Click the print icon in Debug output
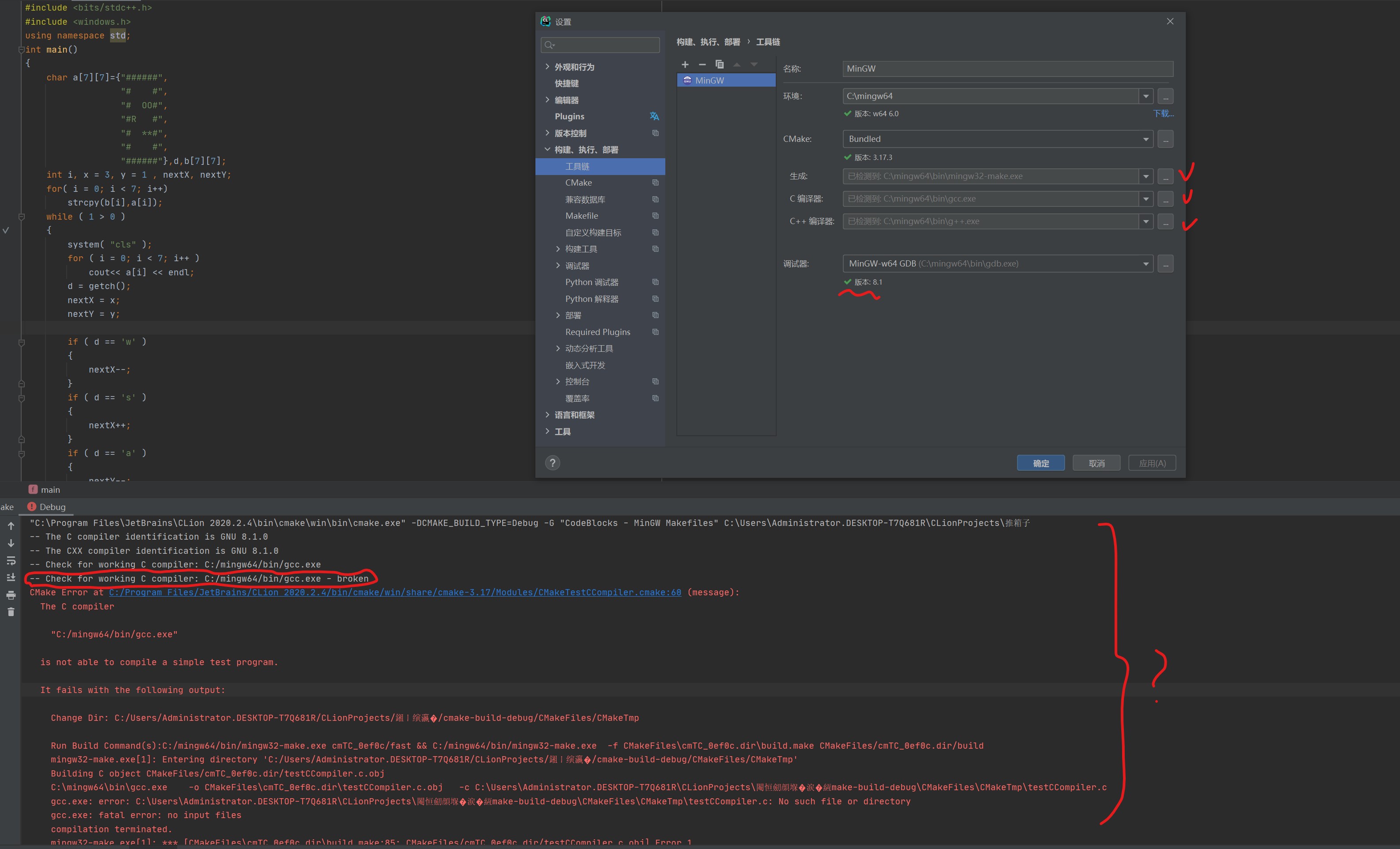Screen dimensions: 1400x849 point(11,595)
